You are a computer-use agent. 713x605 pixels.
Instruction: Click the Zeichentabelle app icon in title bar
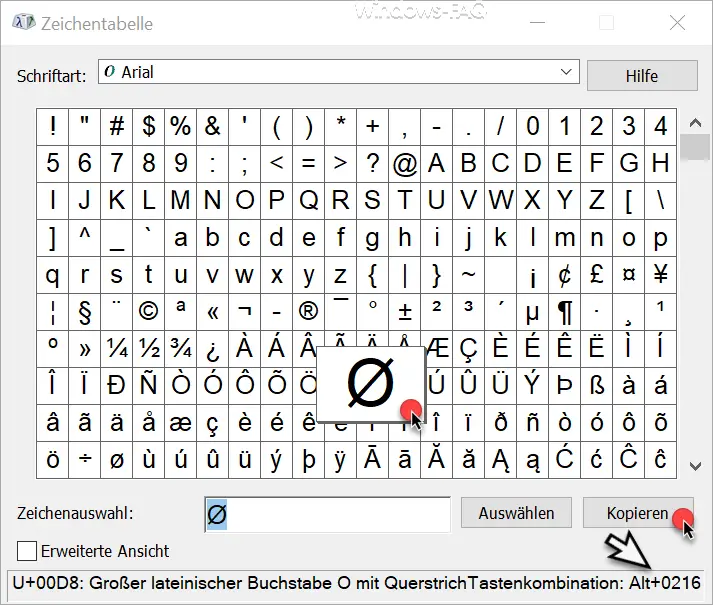23,22
